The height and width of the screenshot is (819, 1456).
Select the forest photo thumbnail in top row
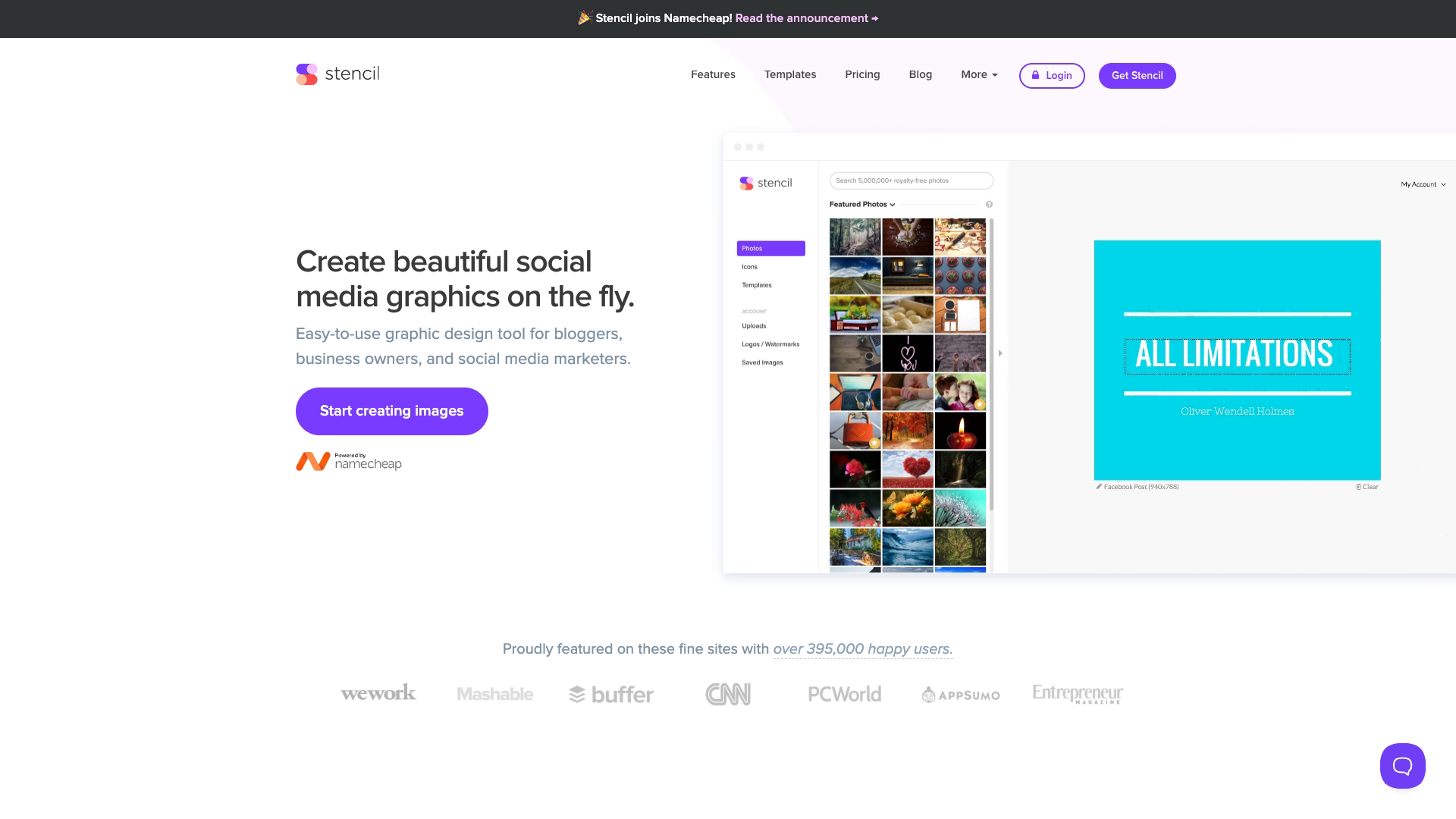pyautogui.click(x=855, y=237)
